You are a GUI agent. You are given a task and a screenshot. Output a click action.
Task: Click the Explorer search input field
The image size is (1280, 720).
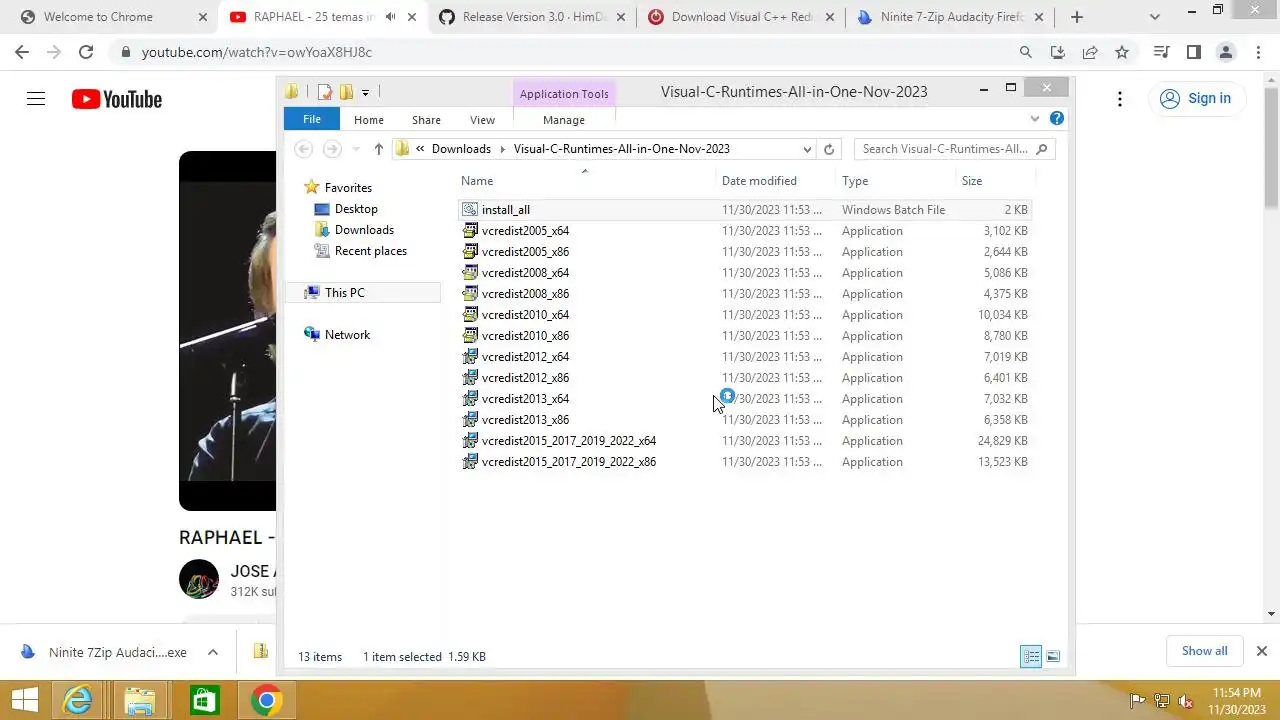tap(944, 149)
